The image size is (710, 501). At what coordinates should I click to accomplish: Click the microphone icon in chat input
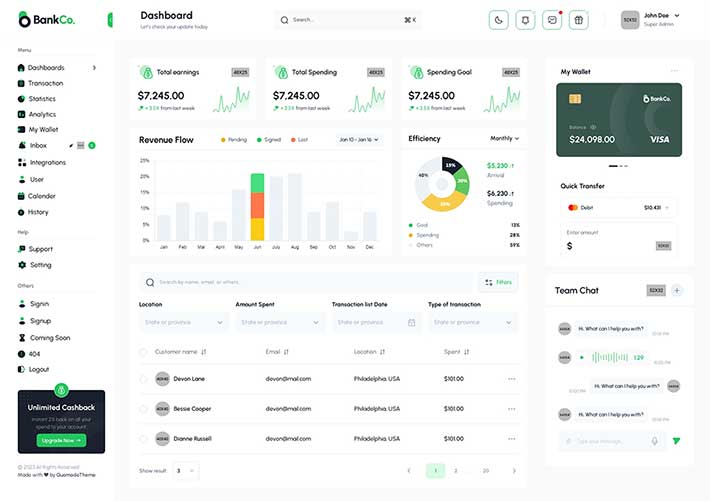coord(655,440)
